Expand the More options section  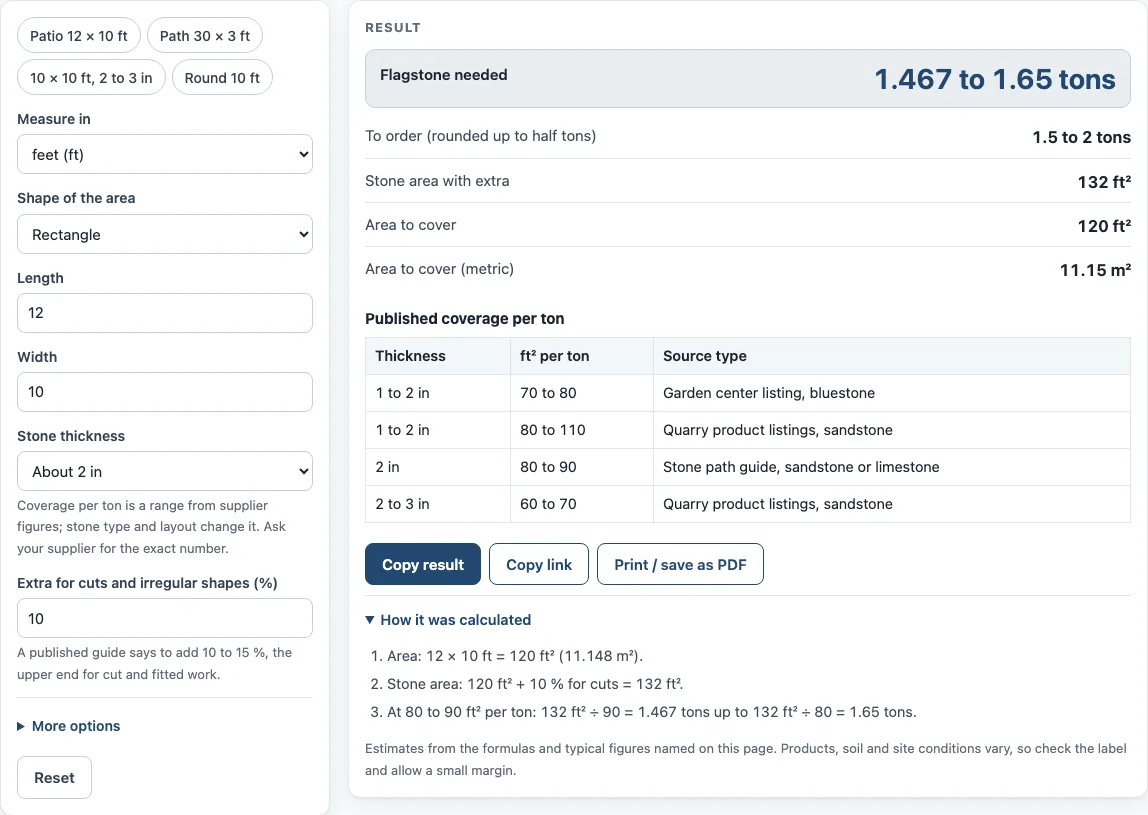(69, 726)
